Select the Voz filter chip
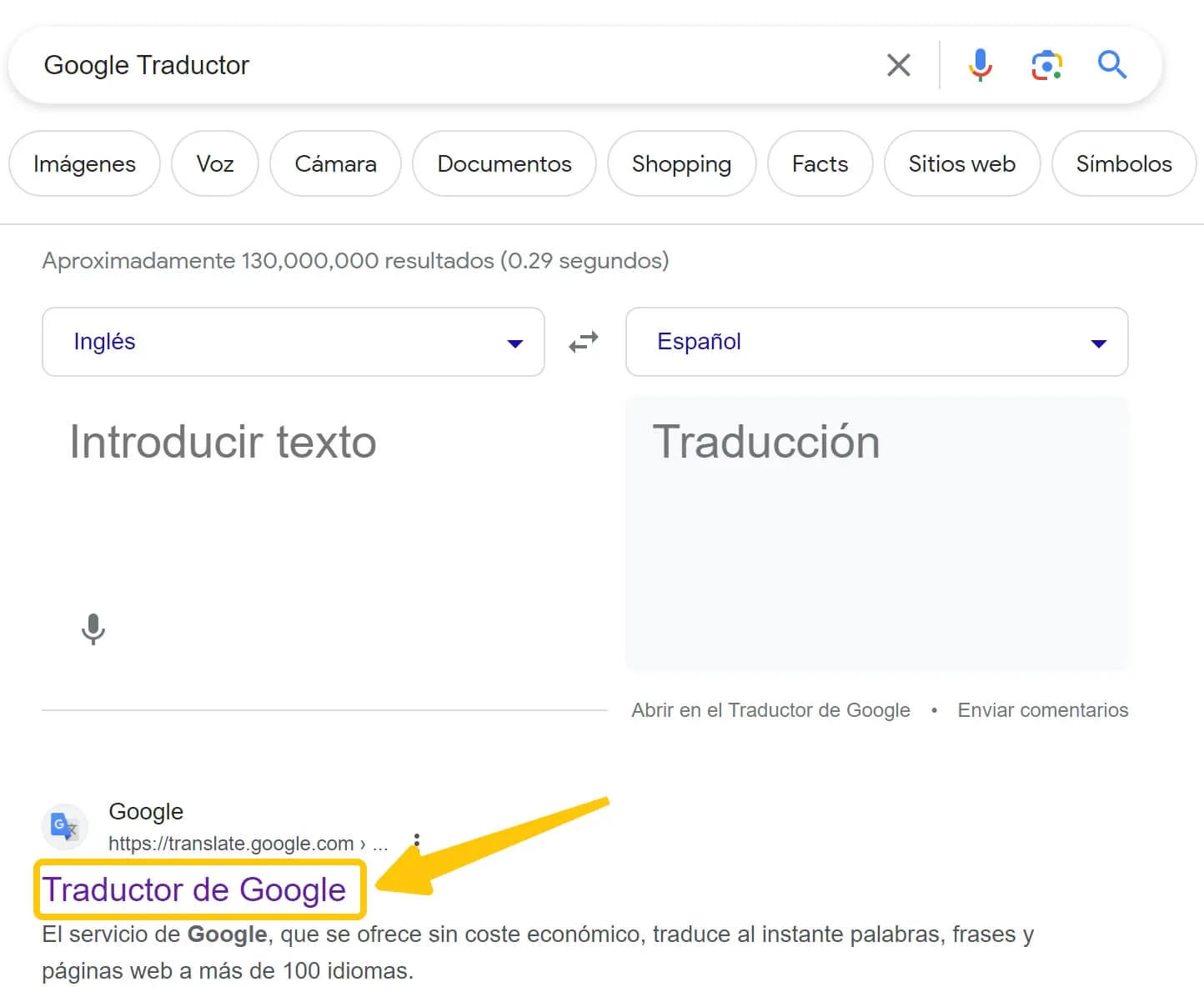Viewport: 1204px width, 1007px height. [215, 163]
